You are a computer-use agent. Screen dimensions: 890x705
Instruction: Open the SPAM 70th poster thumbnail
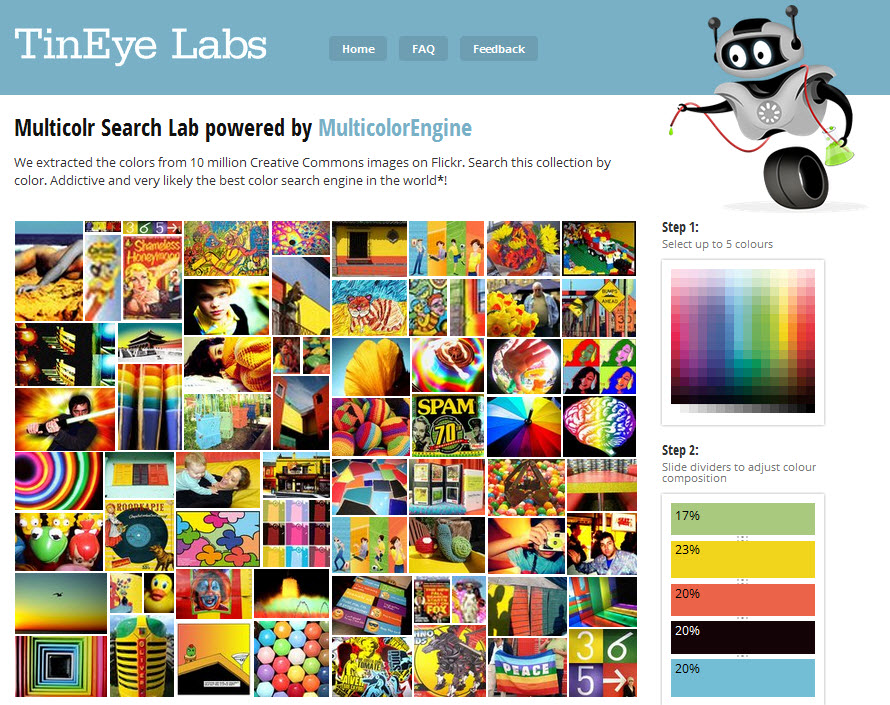(447, 426)
